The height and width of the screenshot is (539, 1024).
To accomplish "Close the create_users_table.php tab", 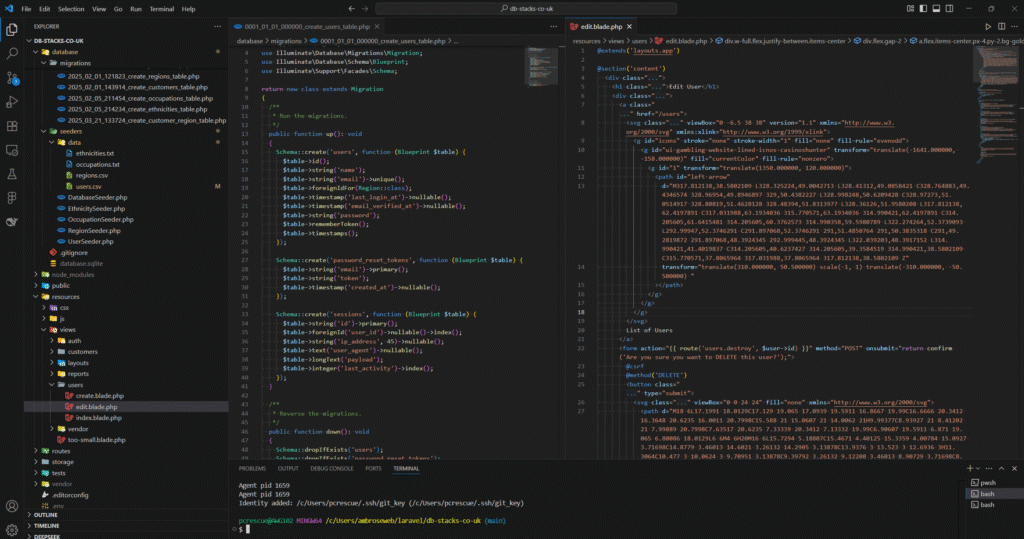I will tap(377, 27).
